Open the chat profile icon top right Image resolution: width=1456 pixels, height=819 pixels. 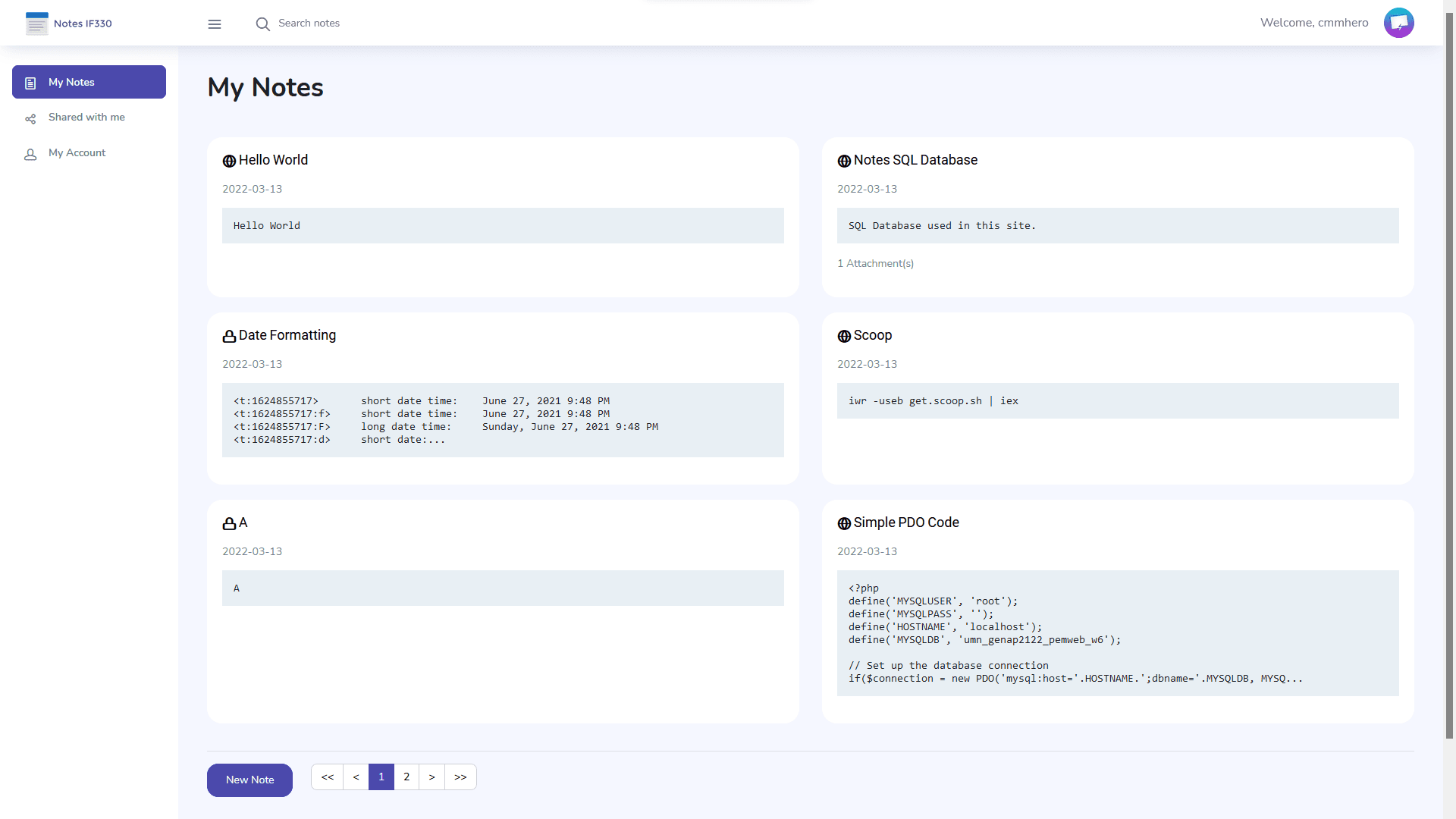coord(1398,22)
